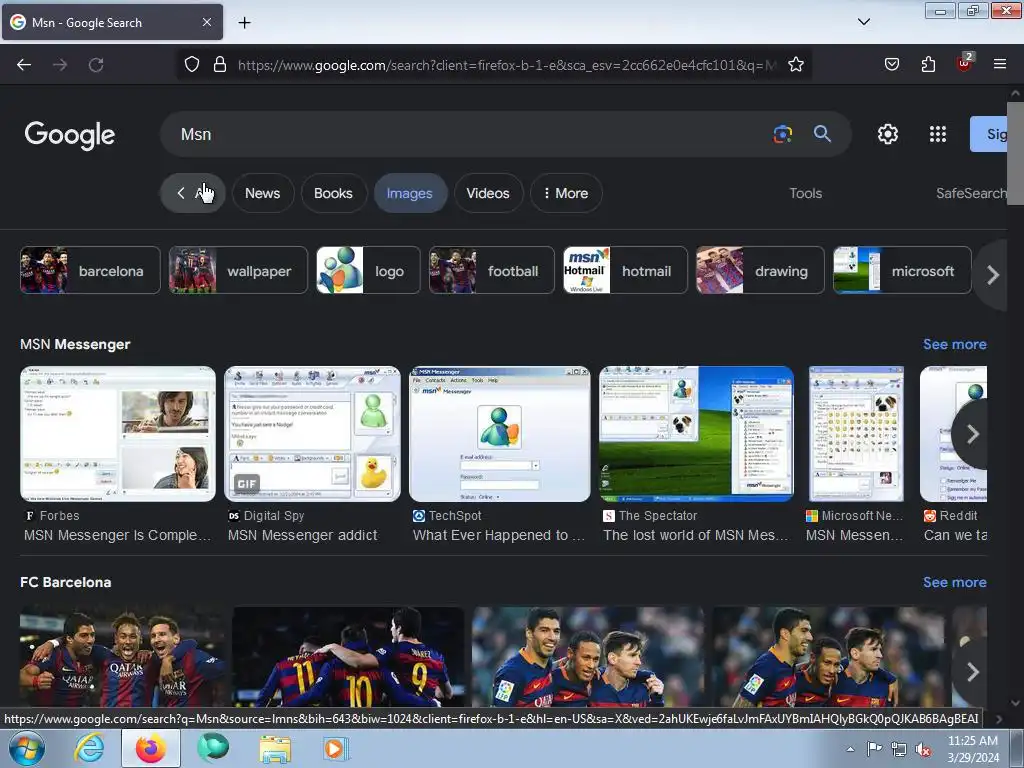Screen dimensions: 1024x768
Task: Search by image with Google Lens icon
Action: click(782, 134)
